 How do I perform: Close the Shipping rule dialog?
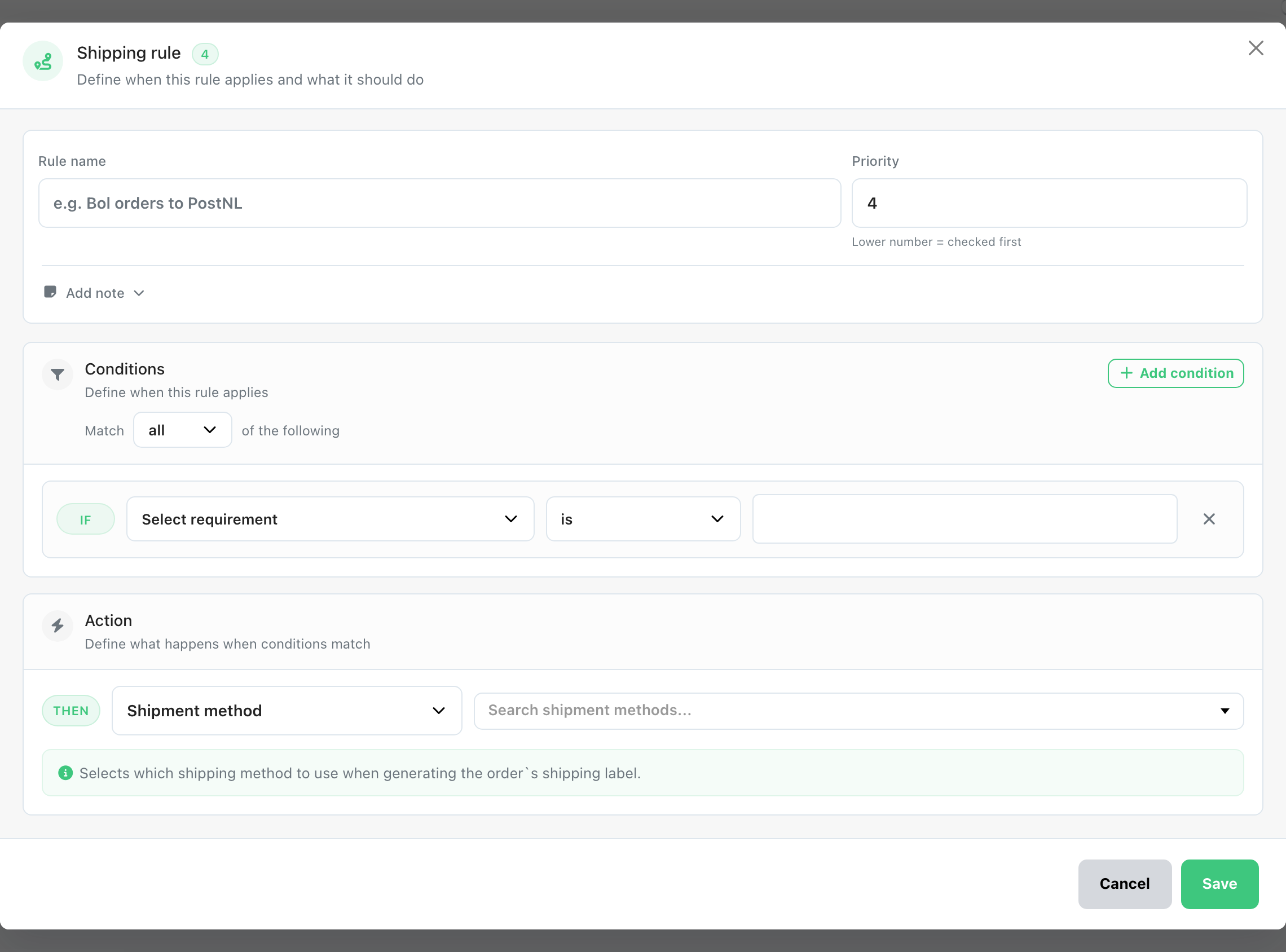pyautogui.click(x=1256, y=48)
